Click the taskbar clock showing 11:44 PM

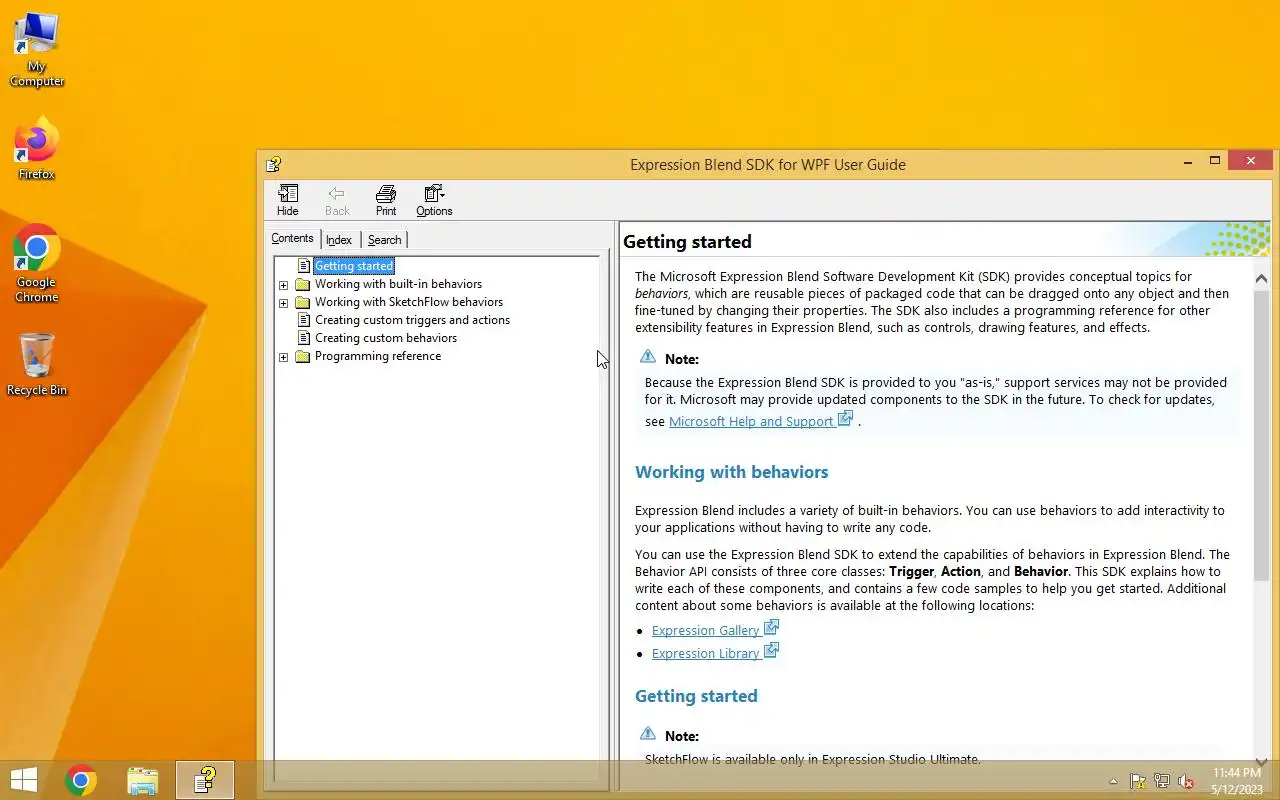tap(1237, 780)
